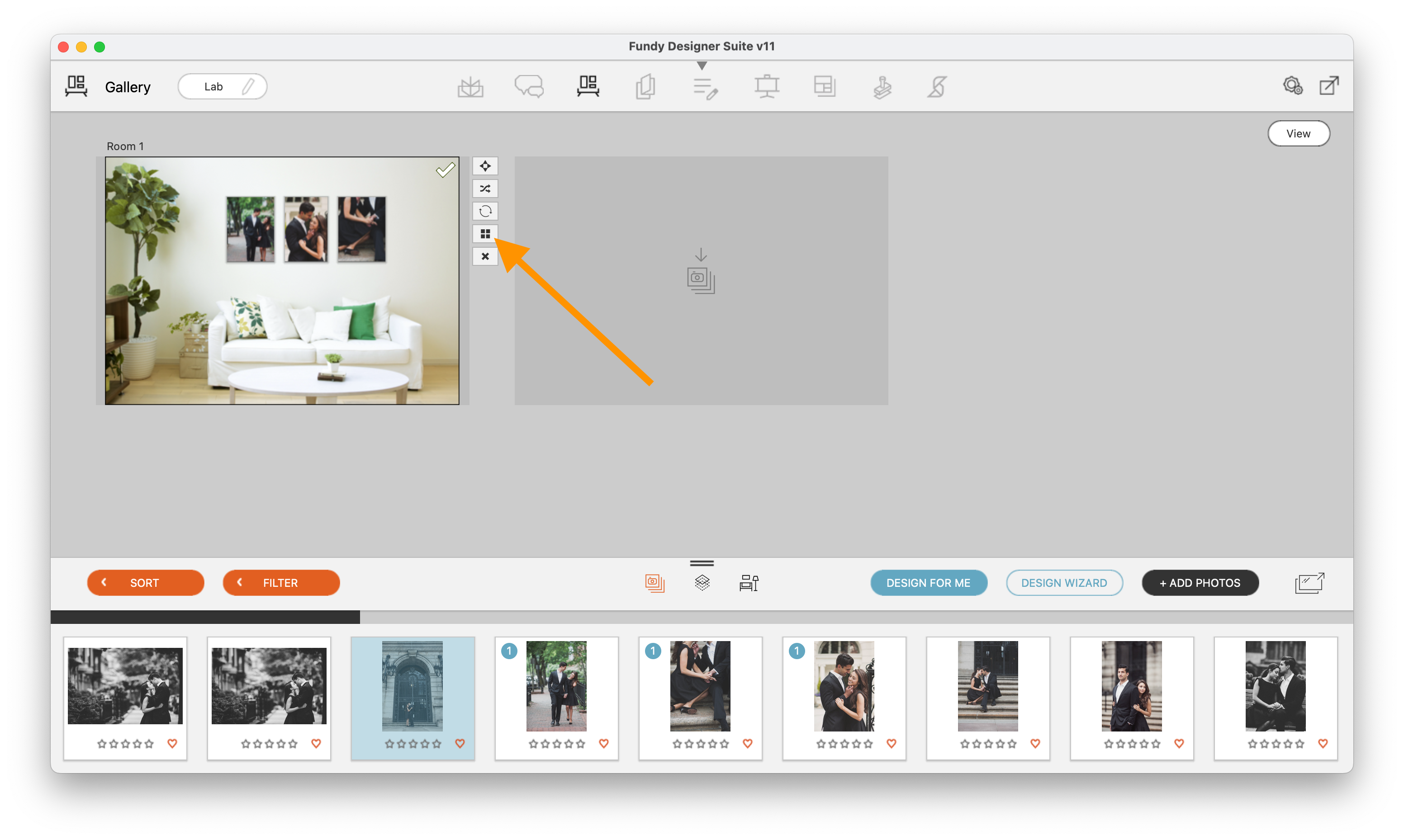Click the right framed photo on the wall
Viewport: 1404px width, 840px height.
coord(362,229)
